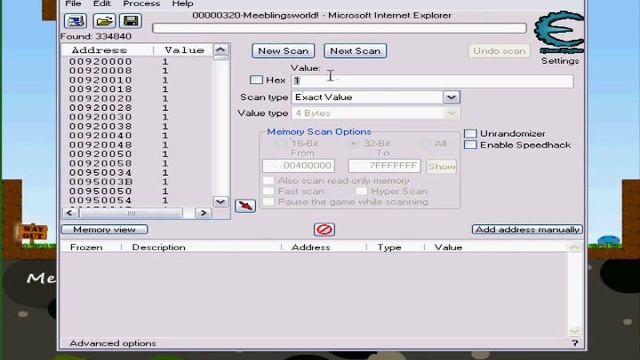640x360 pixels.
Task: Click the To address field 7FFFFFFF
Action: tap(384, 166)
